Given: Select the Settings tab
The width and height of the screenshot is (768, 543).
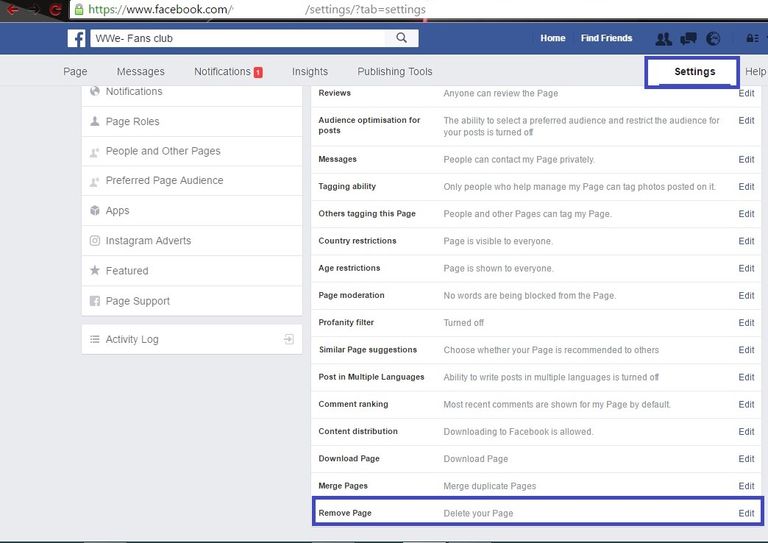Looking at the screenshot, I should (694, 72).
